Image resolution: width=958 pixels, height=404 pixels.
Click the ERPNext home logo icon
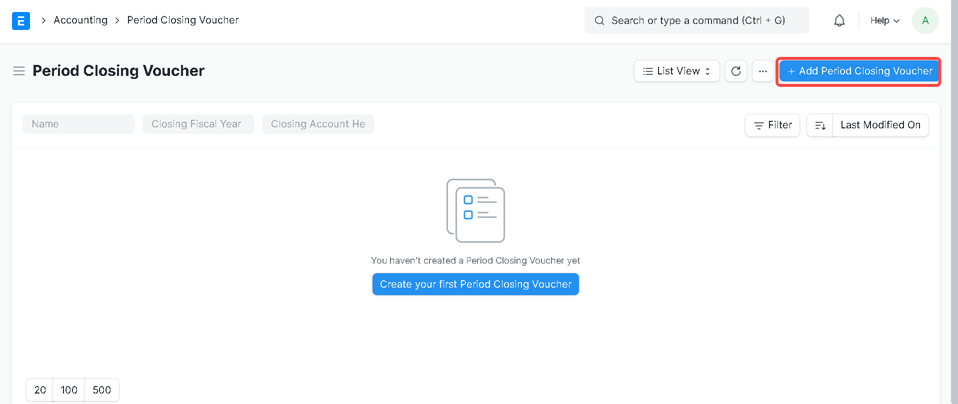[x=20, y=20]
